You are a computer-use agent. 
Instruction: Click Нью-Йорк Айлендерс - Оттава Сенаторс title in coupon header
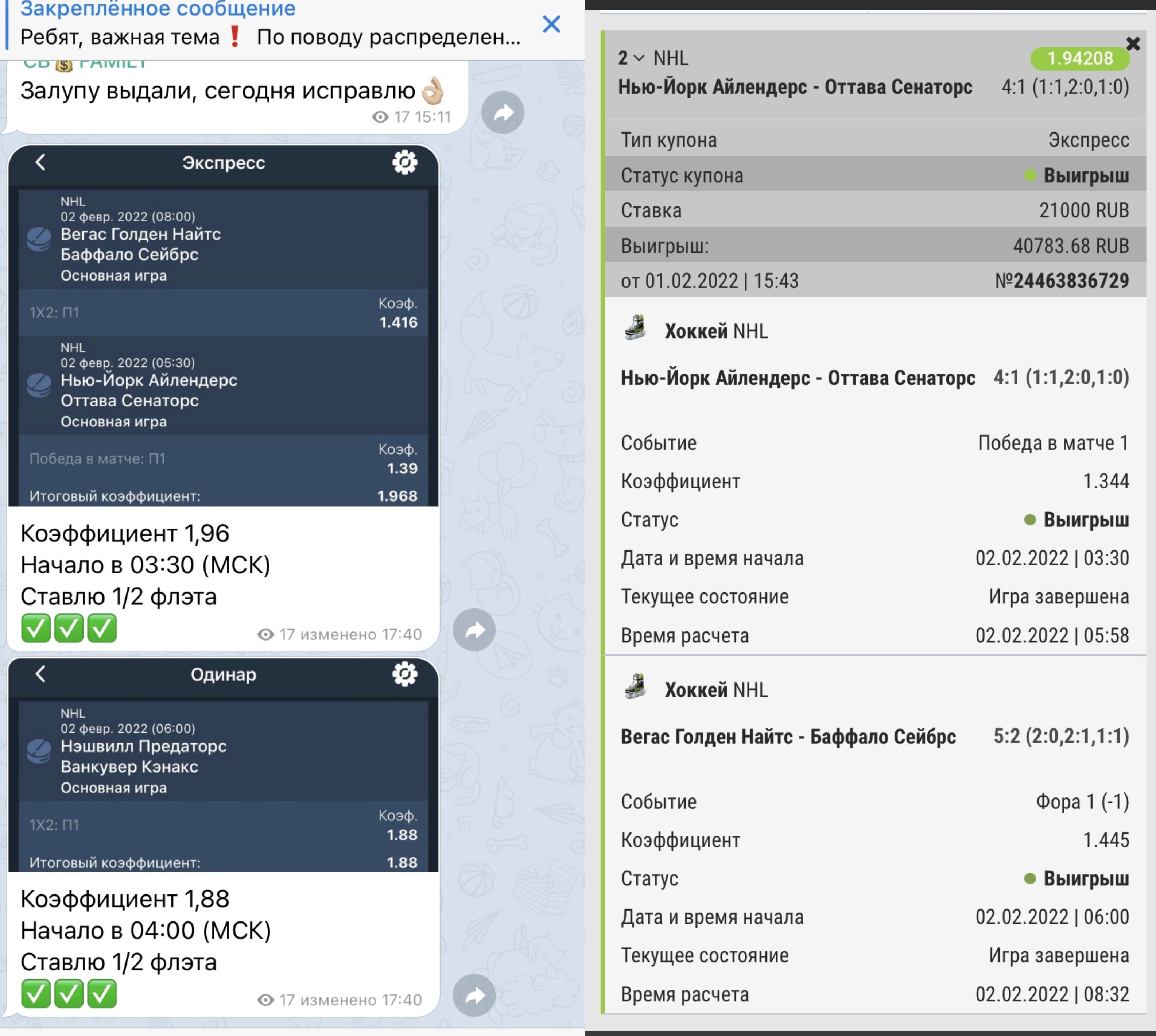pos(795,87)
